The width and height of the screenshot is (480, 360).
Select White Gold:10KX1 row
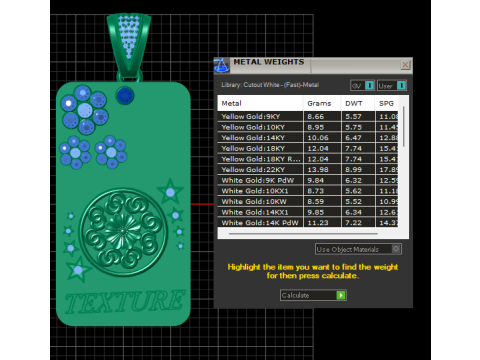(x=308, y=191)
